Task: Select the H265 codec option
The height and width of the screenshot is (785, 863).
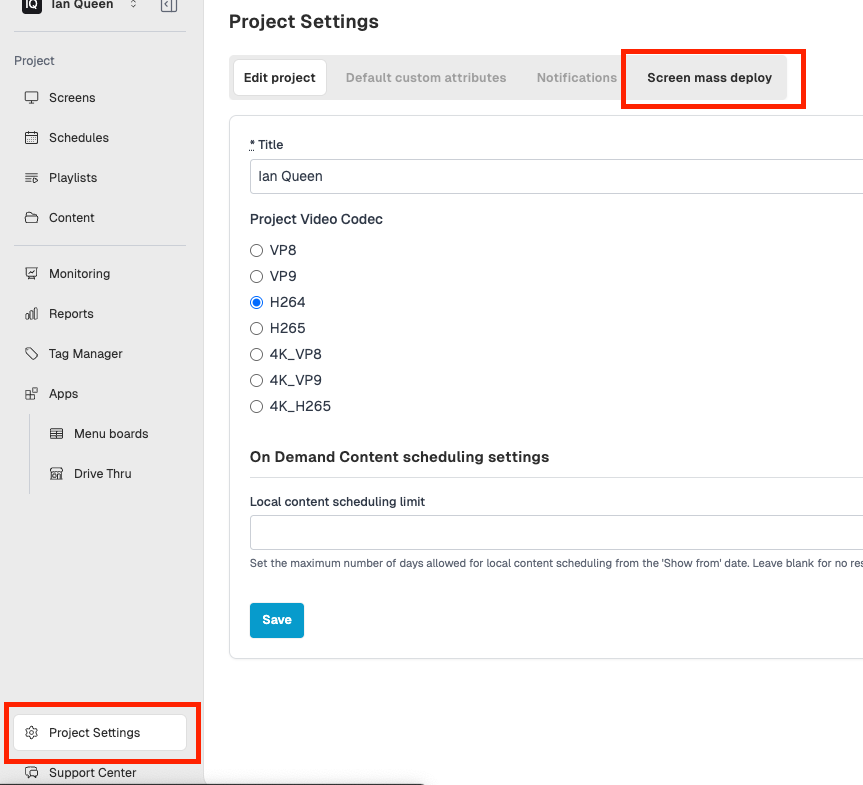Action: [256, 328]
